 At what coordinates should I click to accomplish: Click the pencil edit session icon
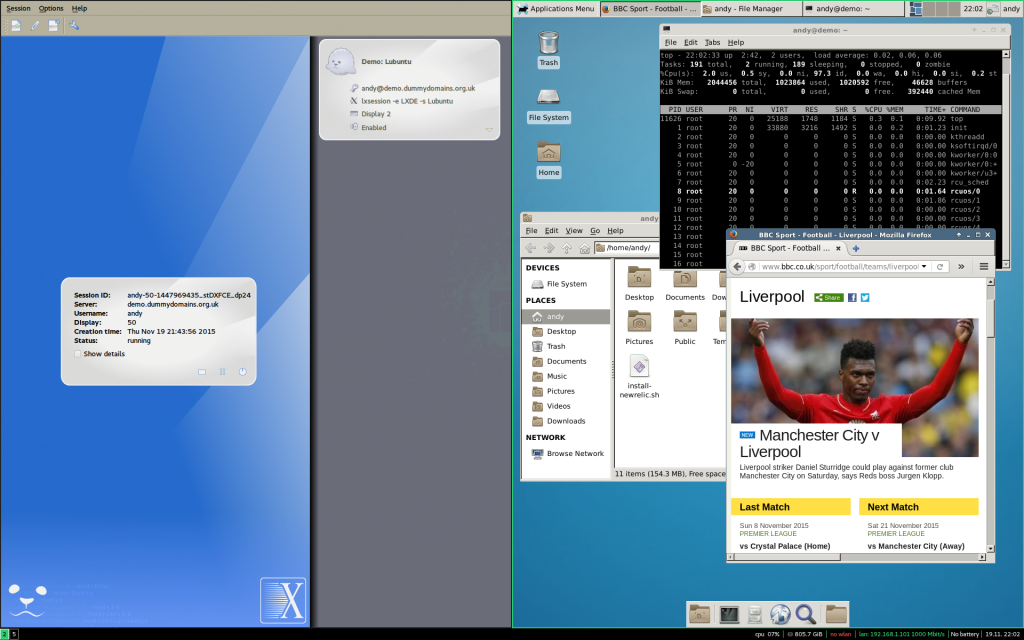tap(35, 25)
